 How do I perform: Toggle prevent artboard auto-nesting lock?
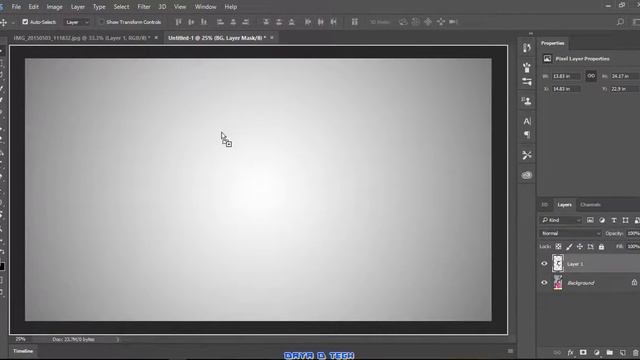point(591,247)
